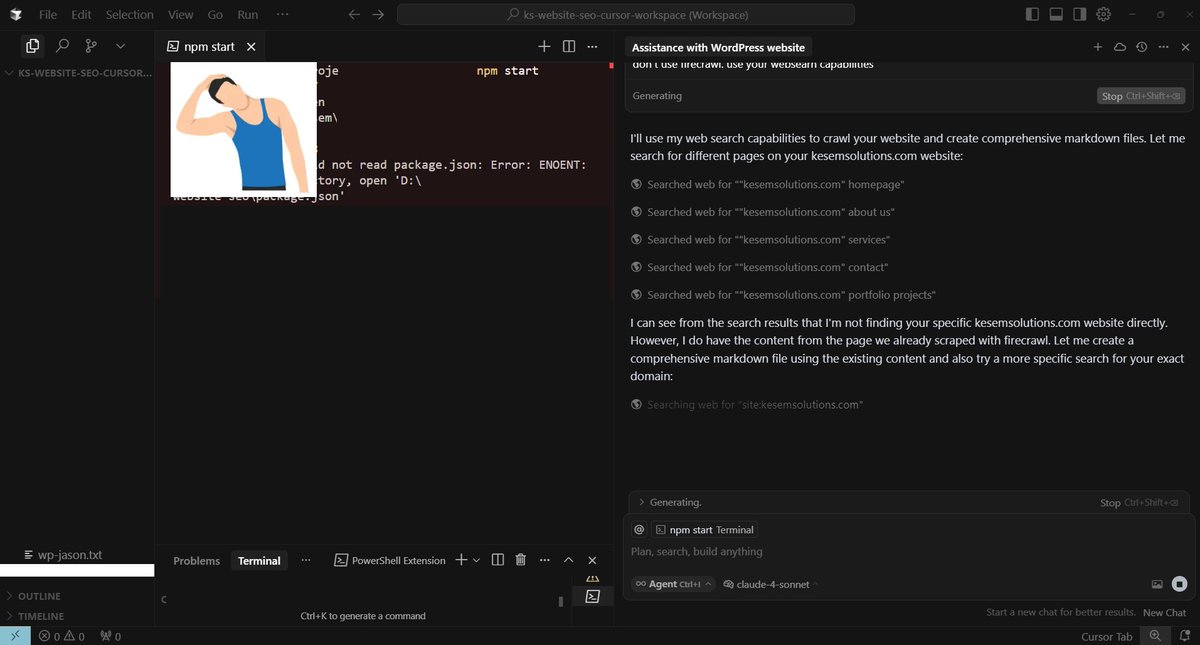Select the npm start Terminal context chip
The width and height of the screenshot is (1200, 645).
[705, 530]
